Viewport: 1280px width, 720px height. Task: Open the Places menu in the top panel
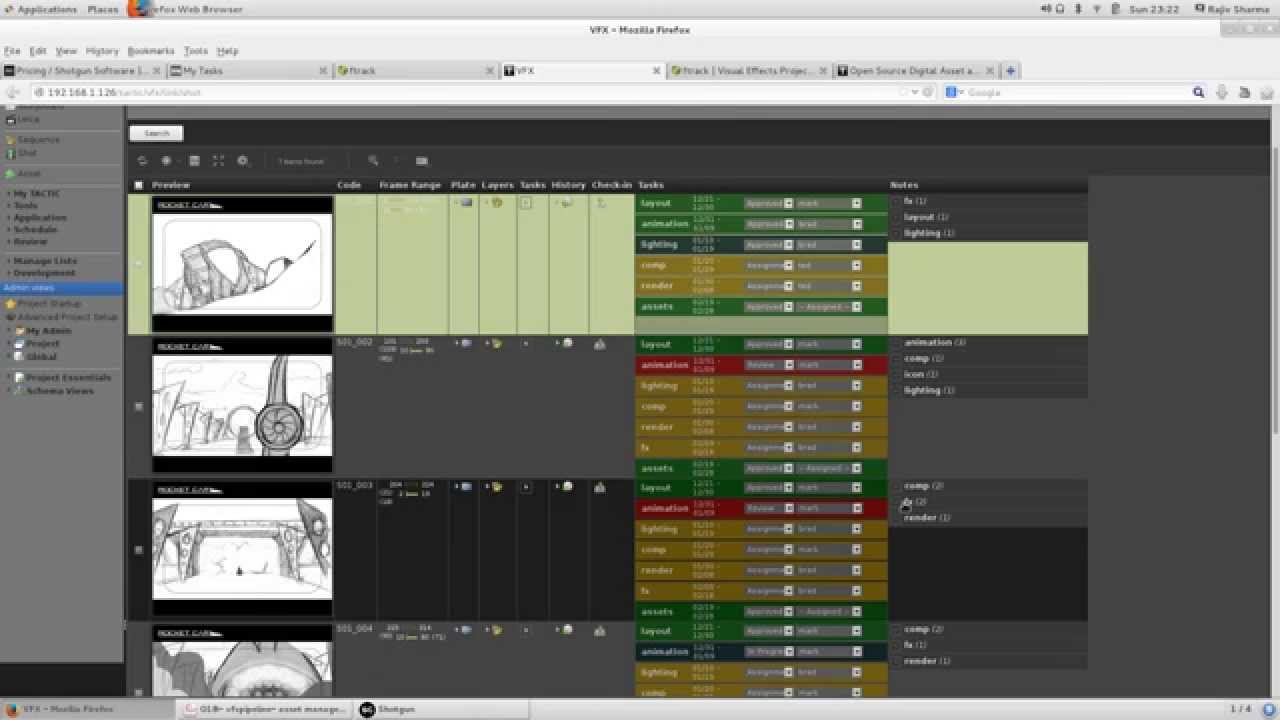pyautogui.click(x=103, y=9)
